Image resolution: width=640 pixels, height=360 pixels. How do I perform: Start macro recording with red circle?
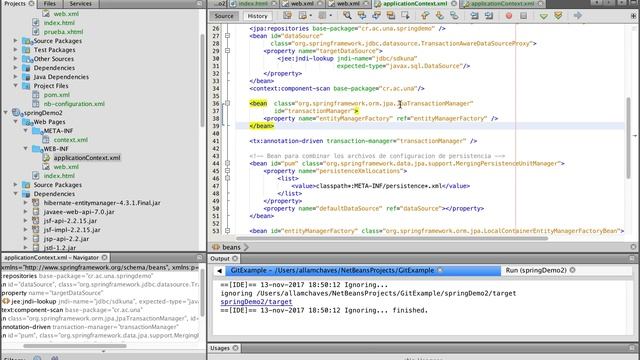coord(509,16)
